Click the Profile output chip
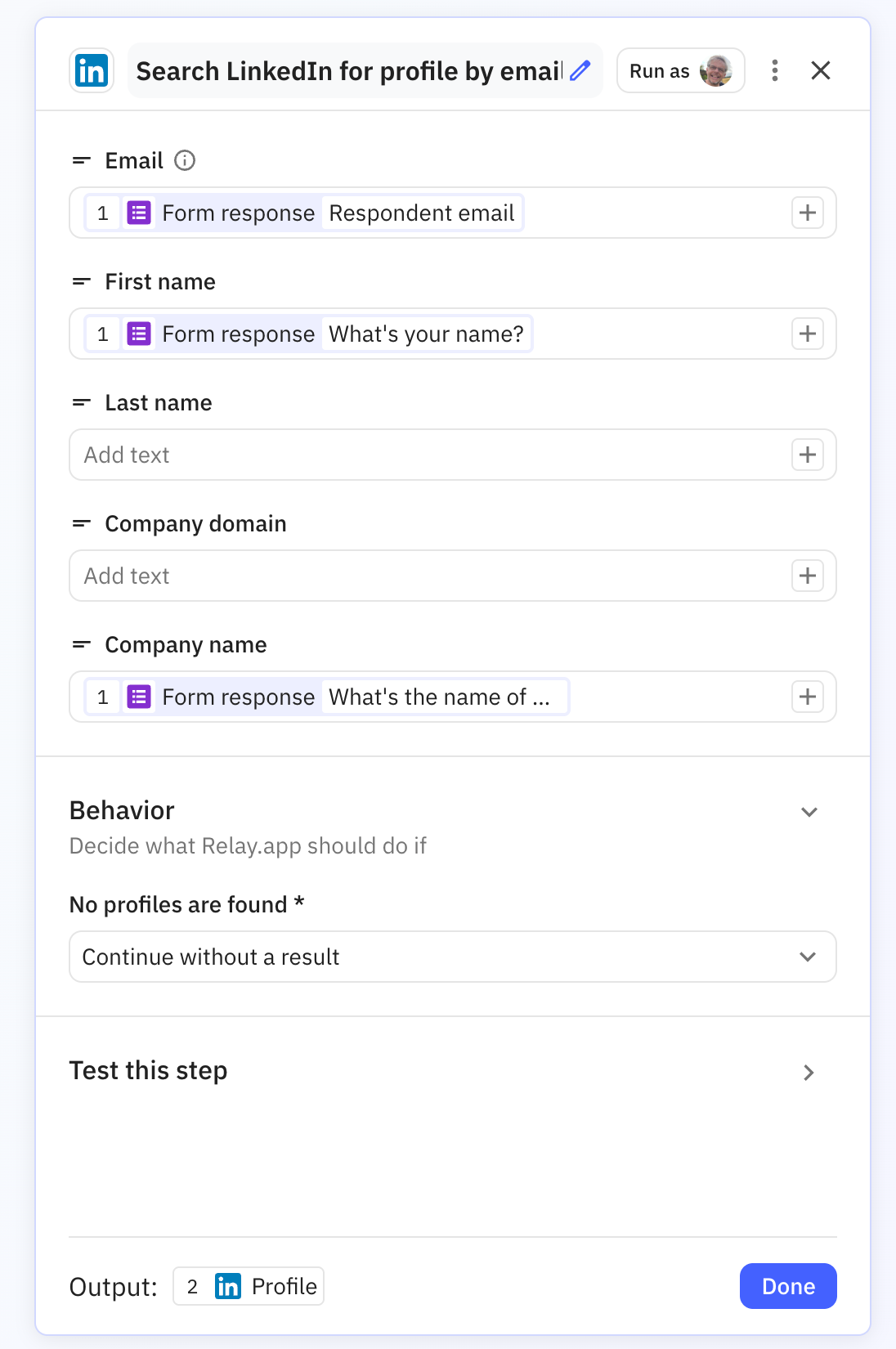The height and width of the screenshot is (1349, 896). coord(249,1286)
